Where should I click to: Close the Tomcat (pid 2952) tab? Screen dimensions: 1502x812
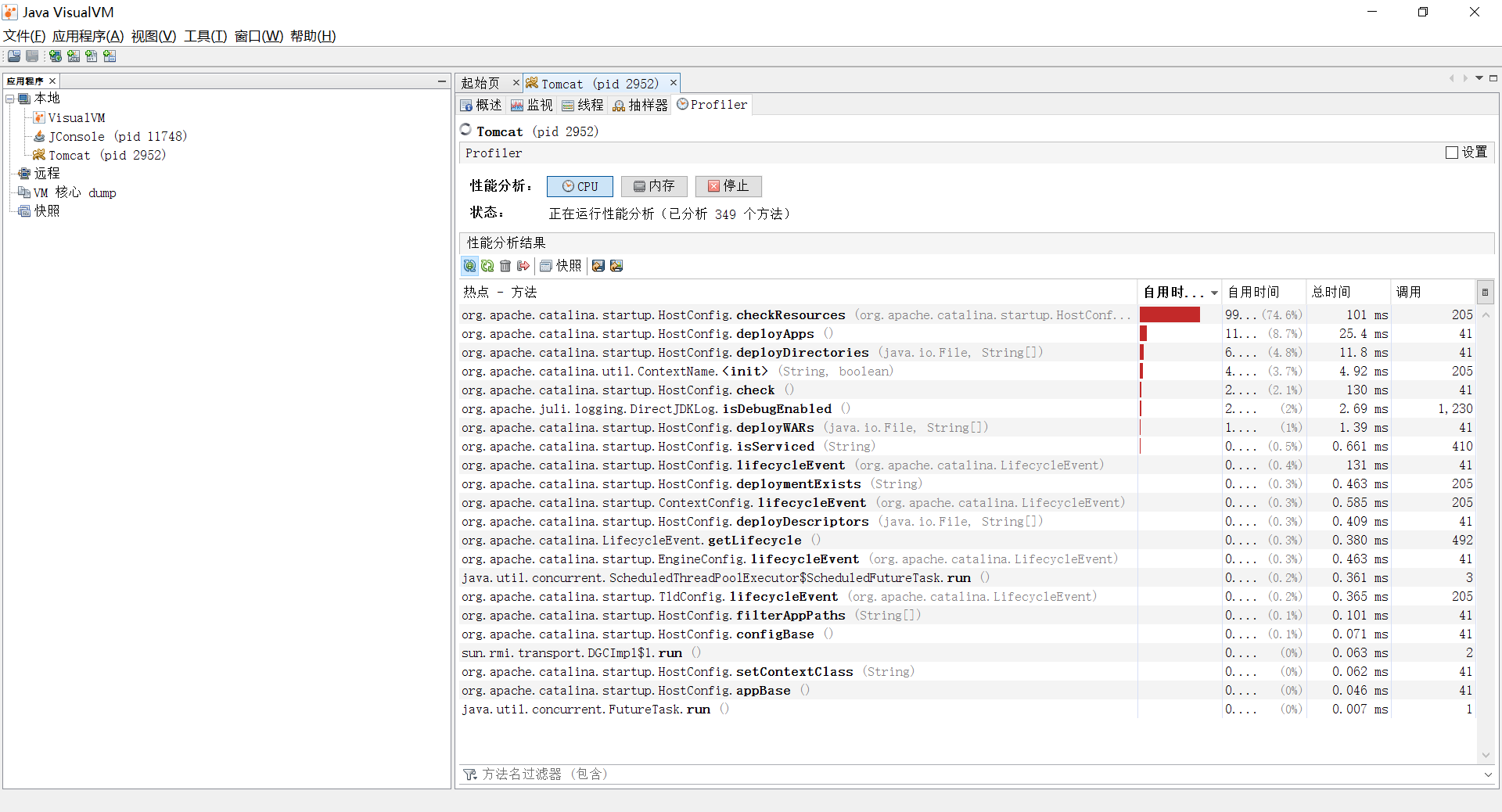pyautogui.click(x=674, y=82)
